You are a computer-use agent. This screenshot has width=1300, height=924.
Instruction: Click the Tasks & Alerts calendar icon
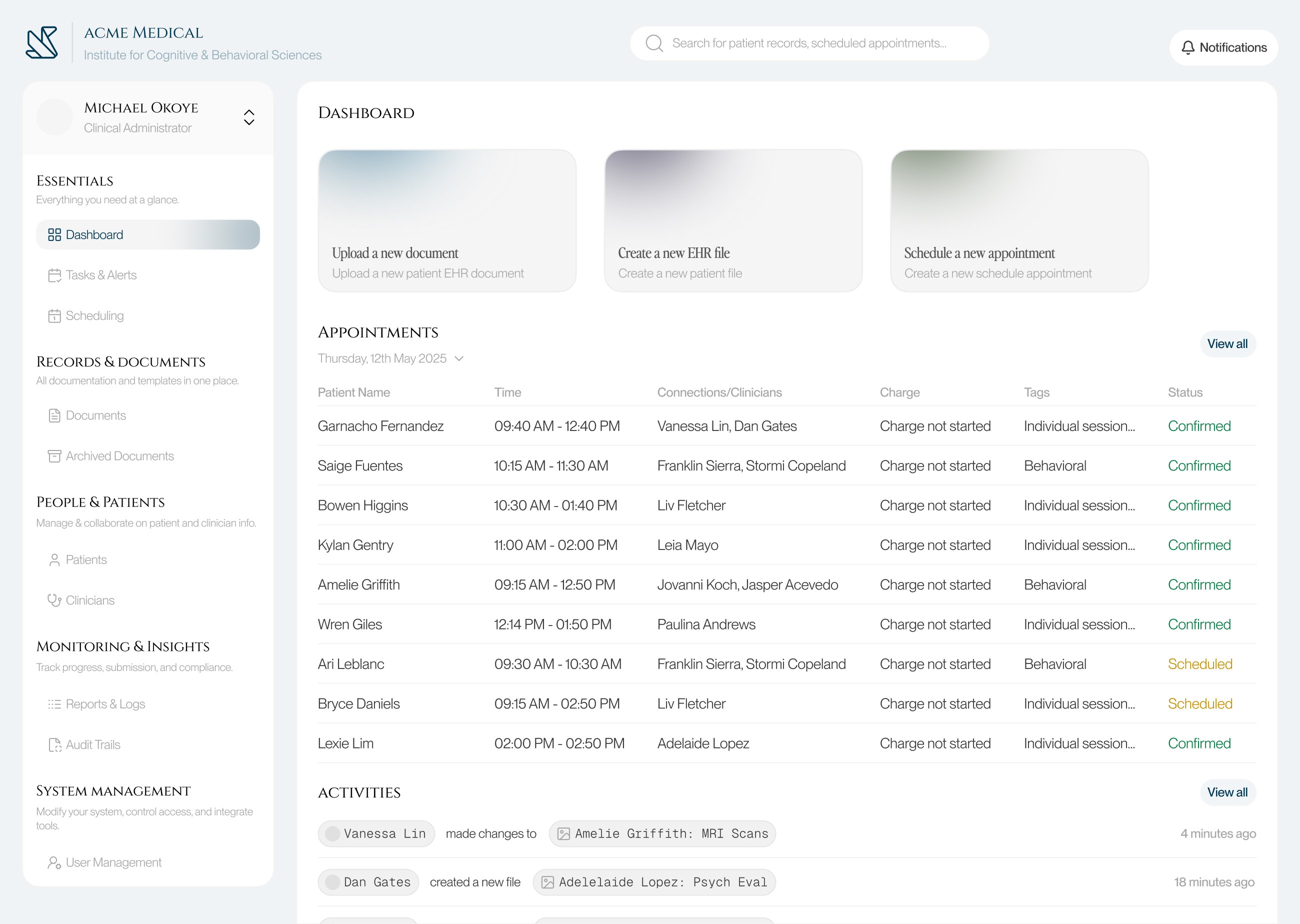(x=54, y=275)
